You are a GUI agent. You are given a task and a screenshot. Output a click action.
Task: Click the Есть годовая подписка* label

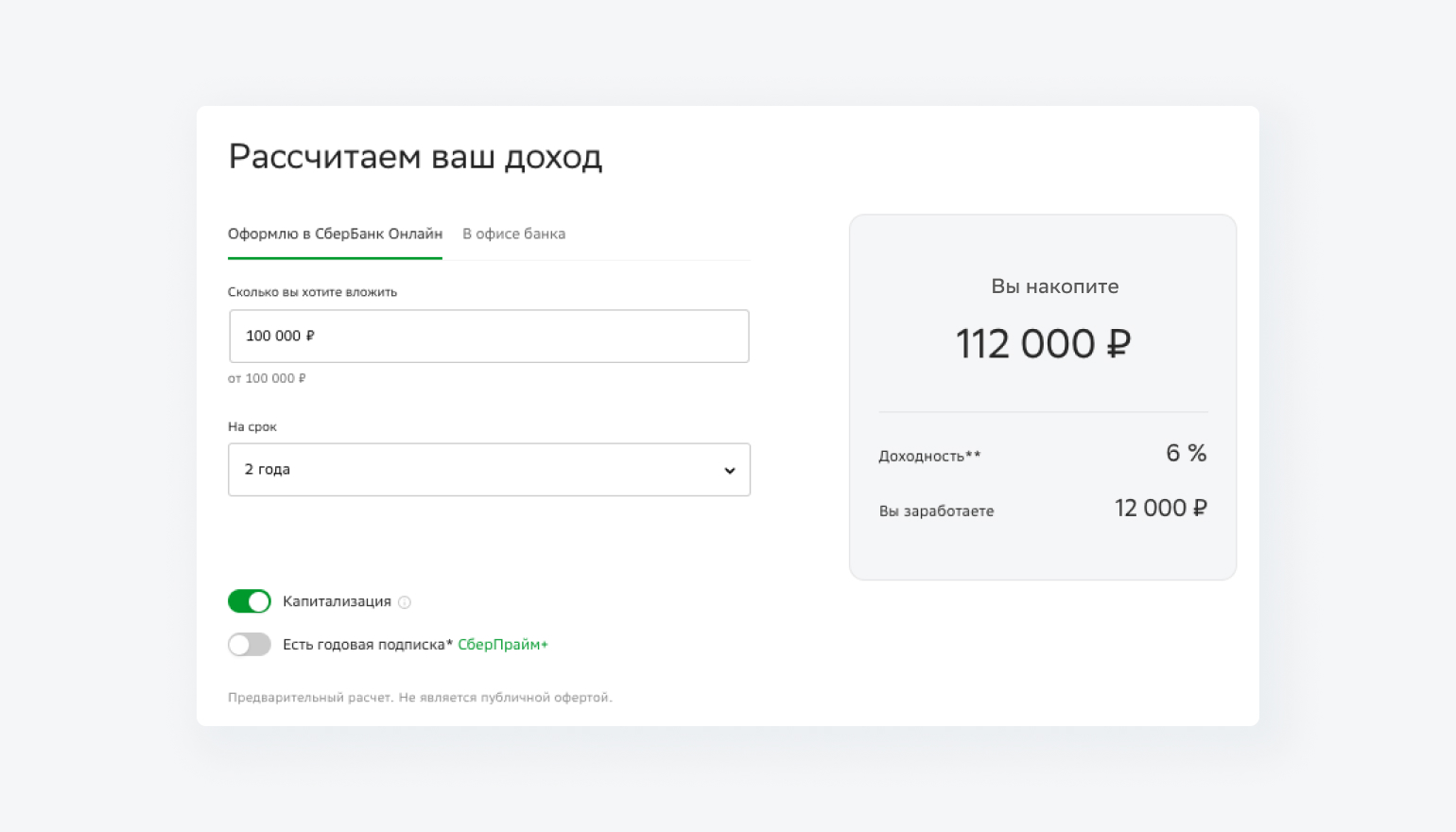[x=368, y=645]
